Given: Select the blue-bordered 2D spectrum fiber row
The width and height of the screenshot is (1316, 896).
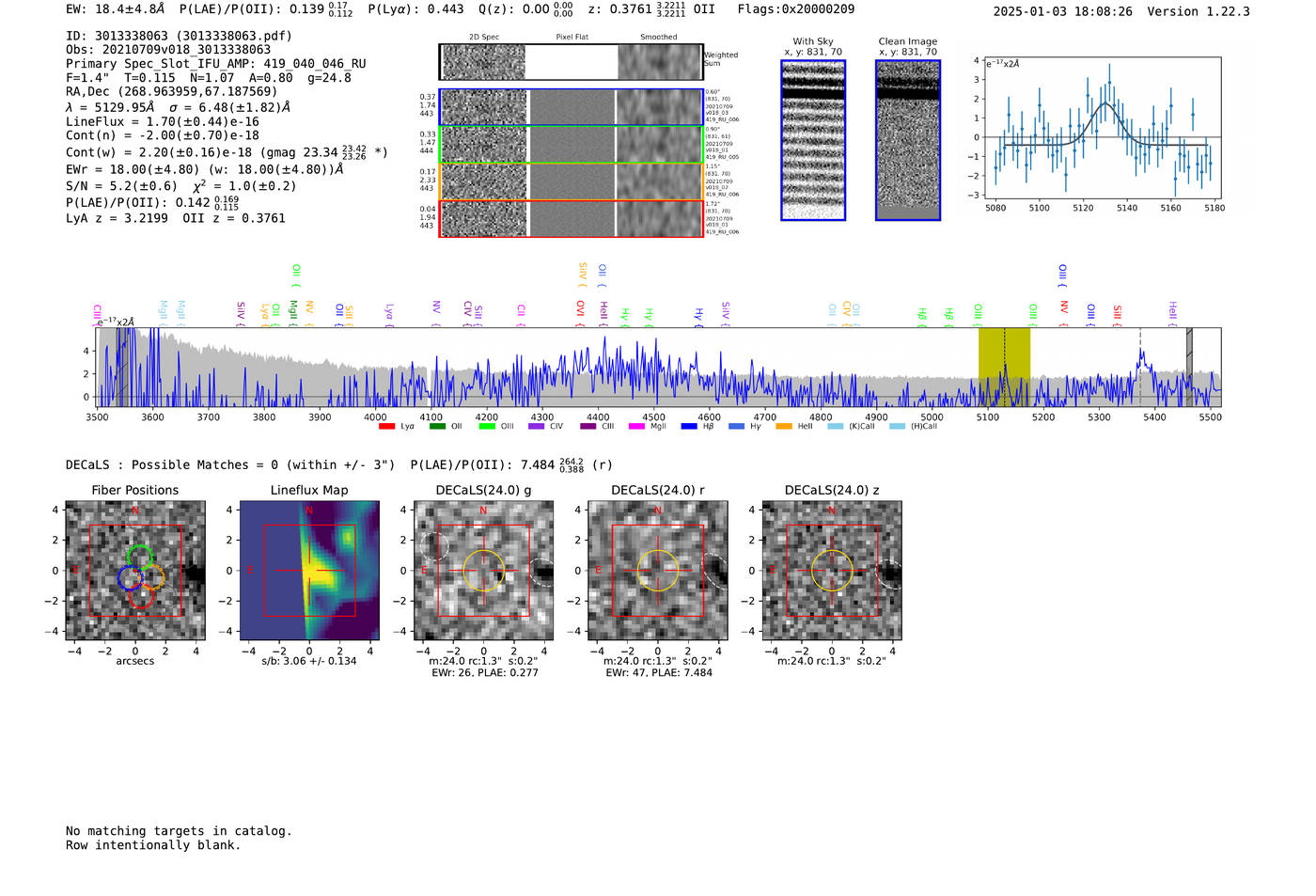Looking at the screenshot, I should coord(572,107).
